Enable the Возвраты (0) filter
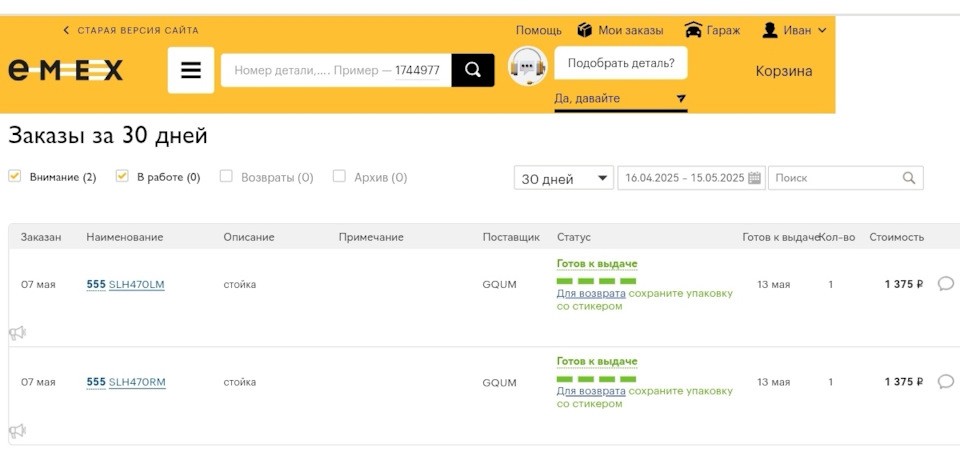The width and height of the screenshot is (960, 464). point(226,176)
